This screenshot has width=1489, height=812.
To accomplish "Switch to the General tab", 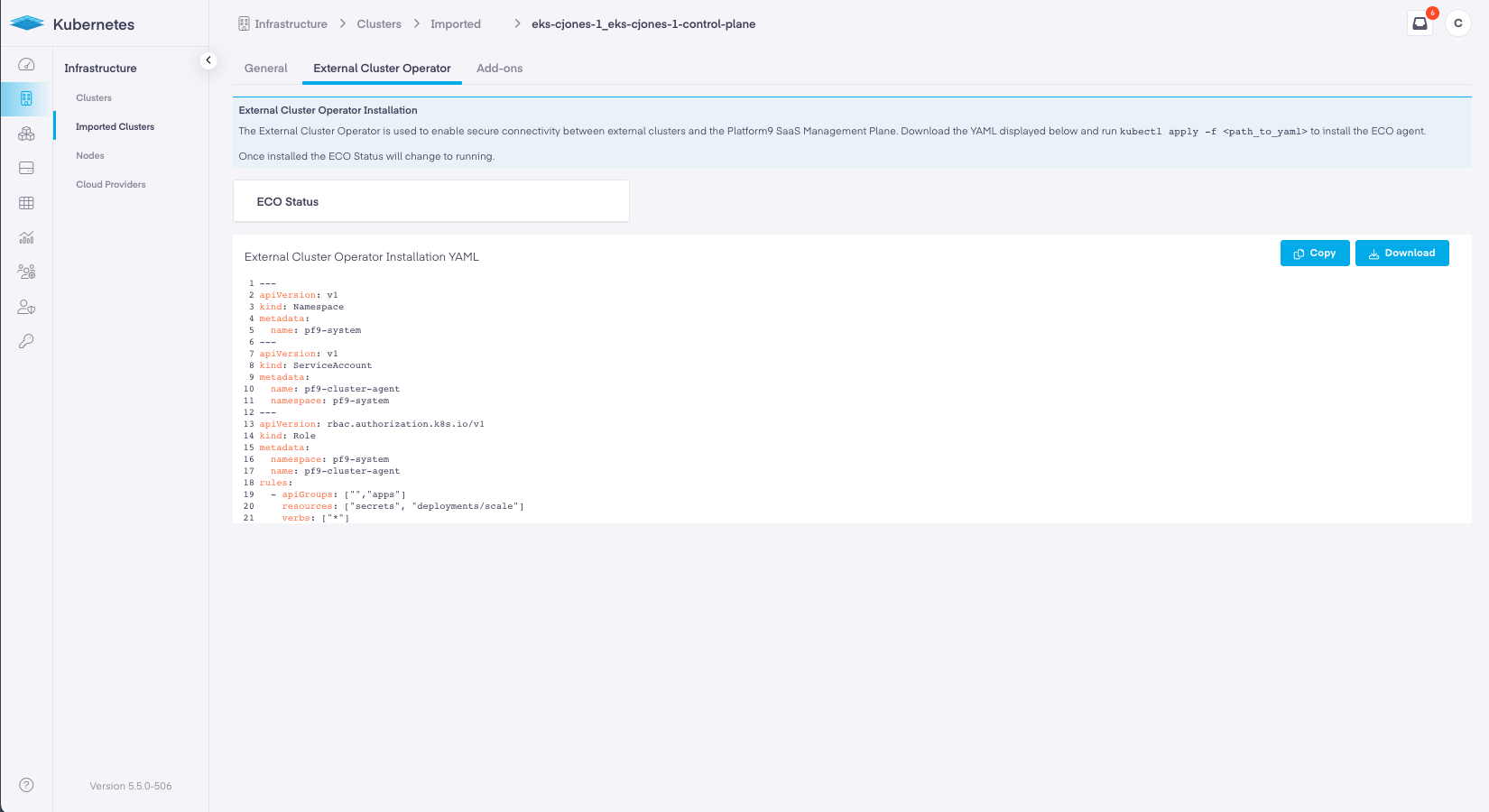I will click(x=265, y=69).
